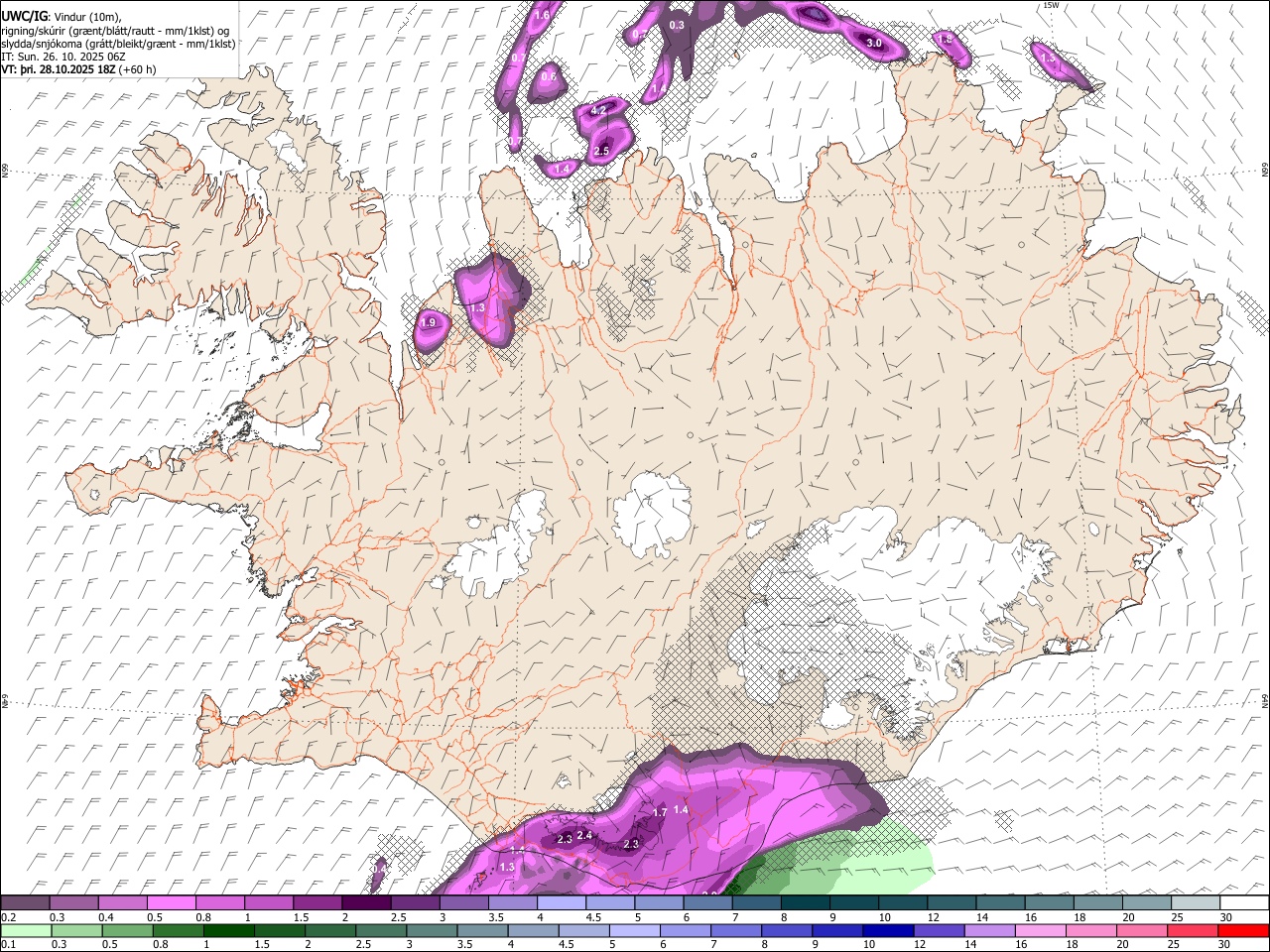Click the 3.0 snowfall value label

[x=874, y=44]
